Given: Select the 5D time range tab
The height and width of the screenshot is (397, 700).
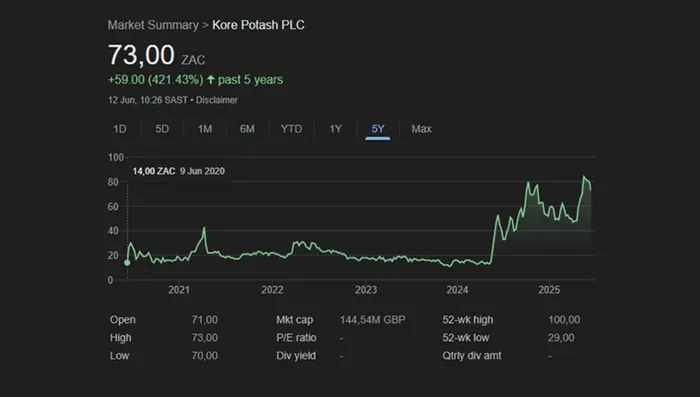Looking at the screenshot, I should click(162, 129).
